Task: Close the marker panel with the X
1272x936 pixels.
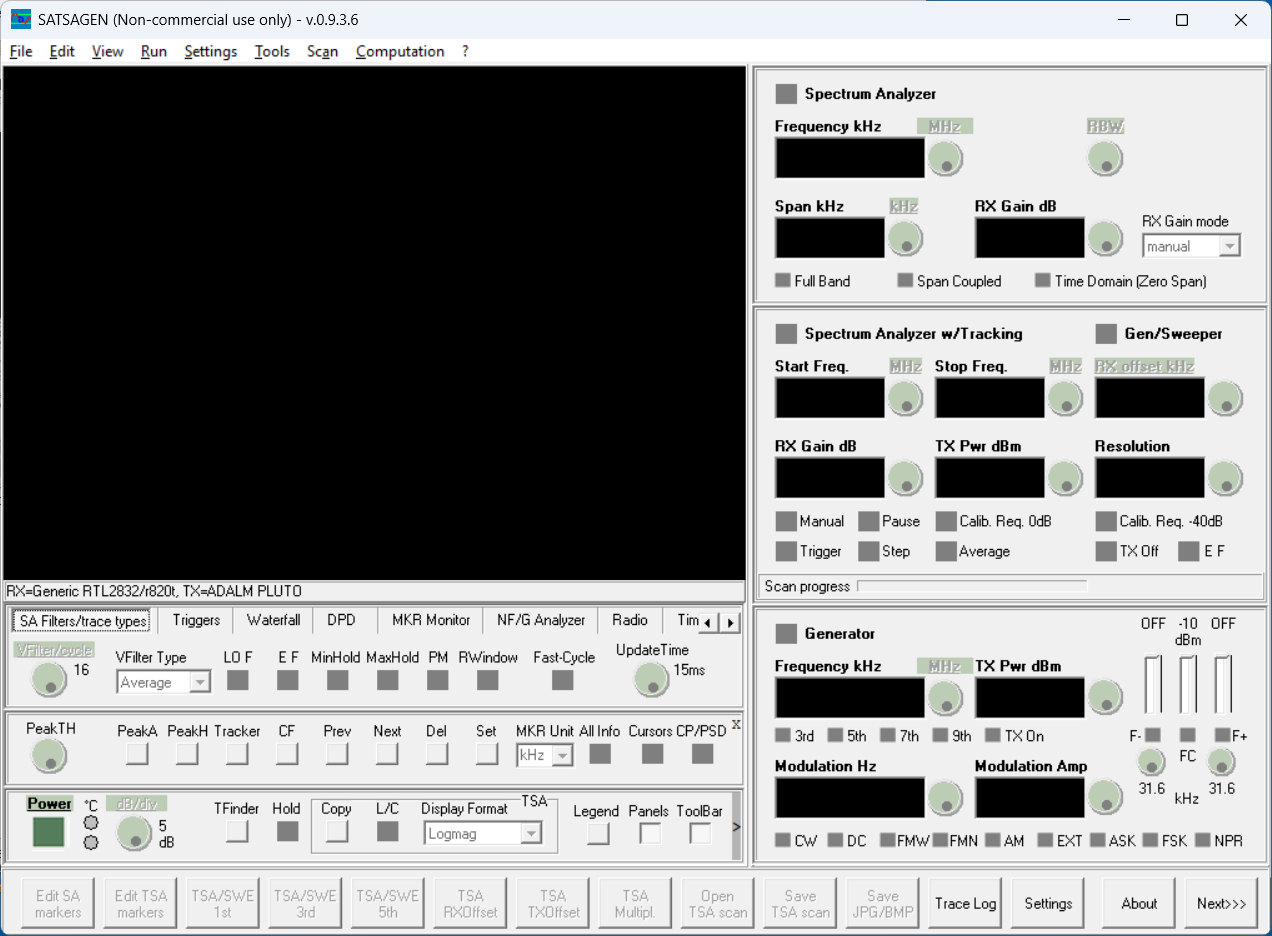Action: coord(736,723)
